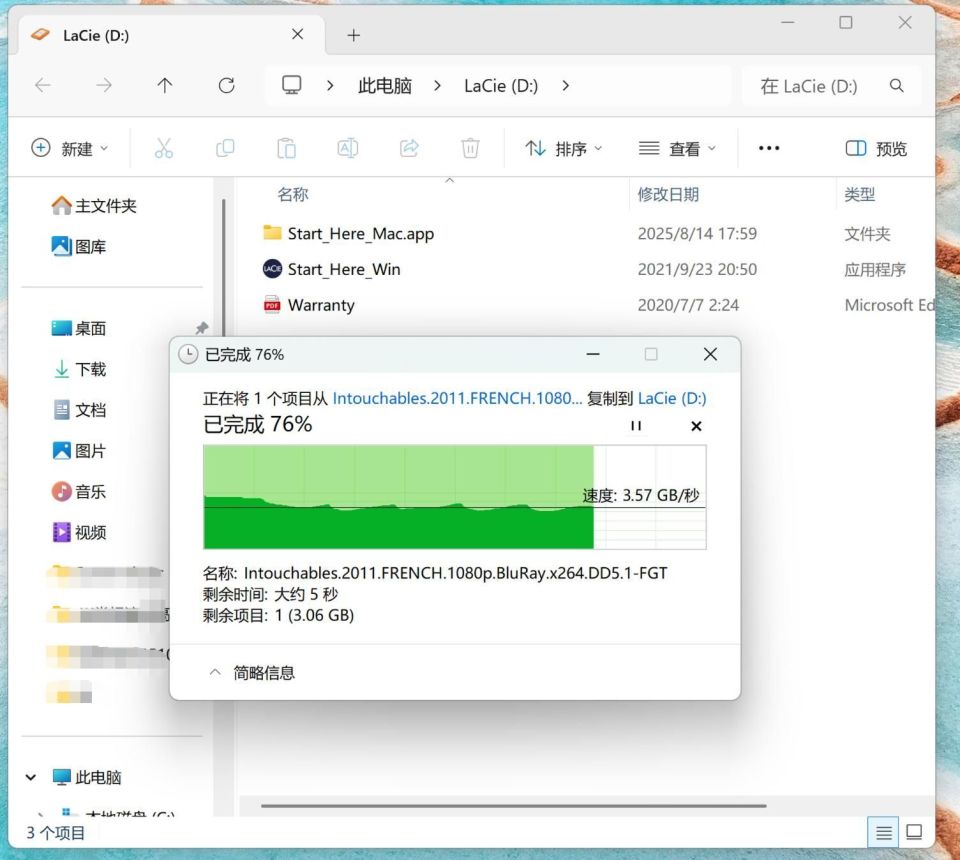The image size is (960, 860).
Task: Click the Cut scissors icon
Action: click(x=163, y=148)
